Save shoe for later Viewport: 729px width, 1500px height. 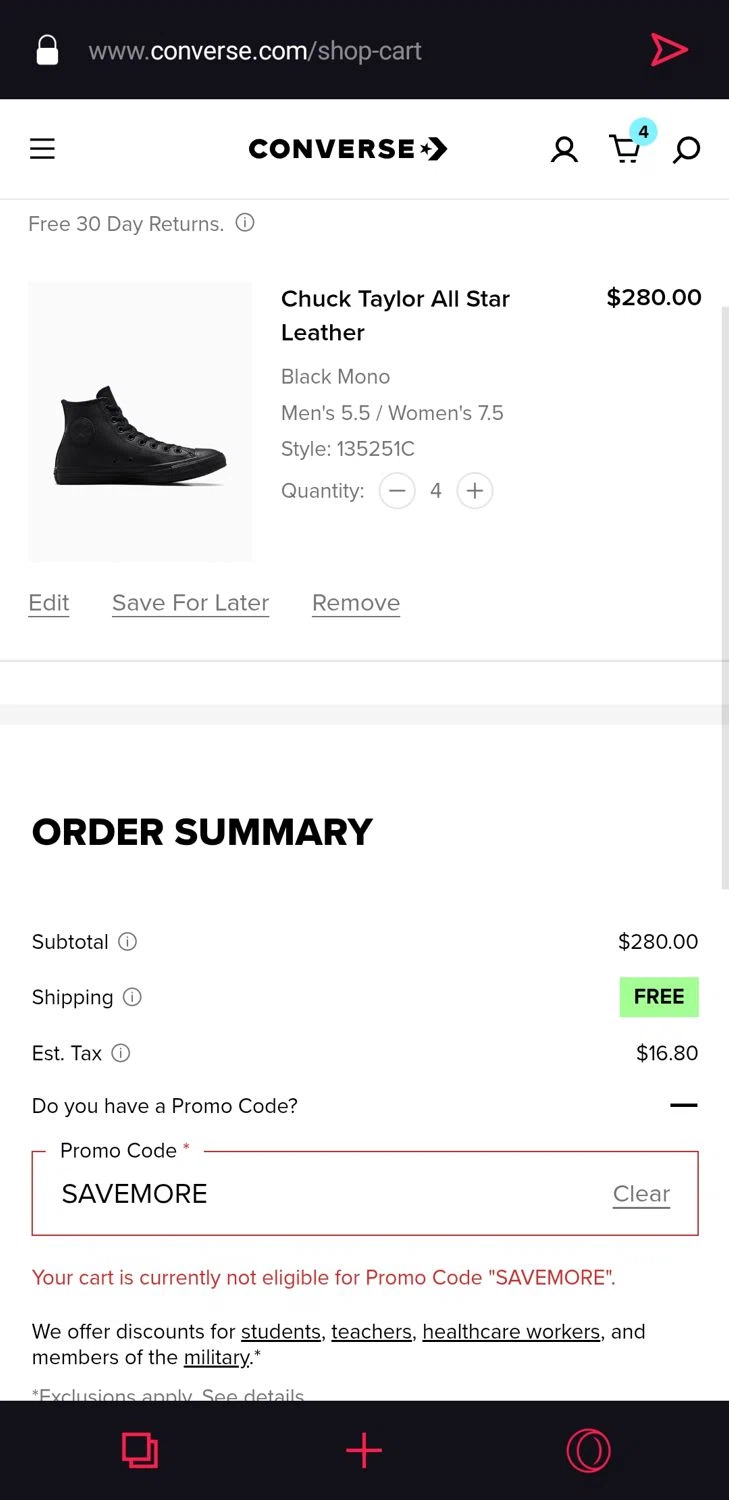(190, 603)
